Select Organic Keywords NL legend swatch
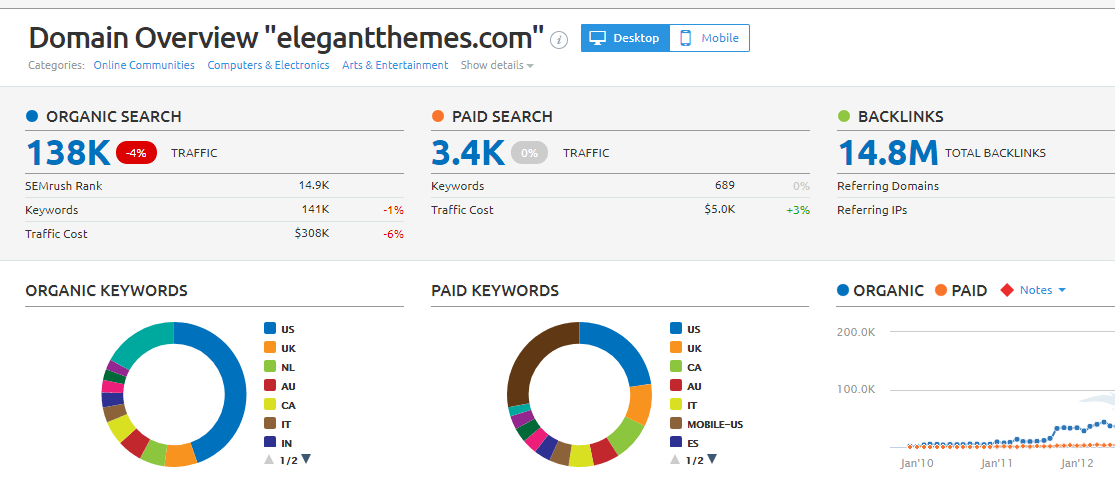Screen dimensions: 1115x498 270,367
